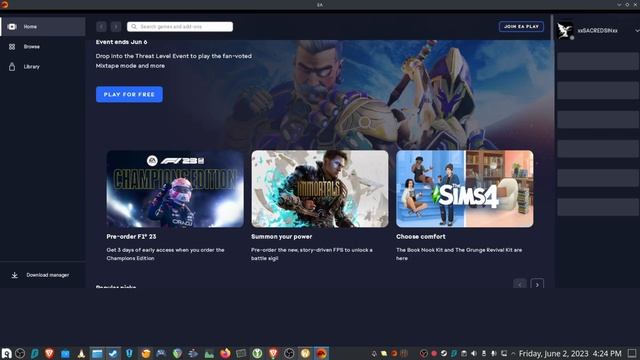
Task: Open the clock showing Friday, June 2, 2023
Action: pyautogui.click(x=570, y=353)
